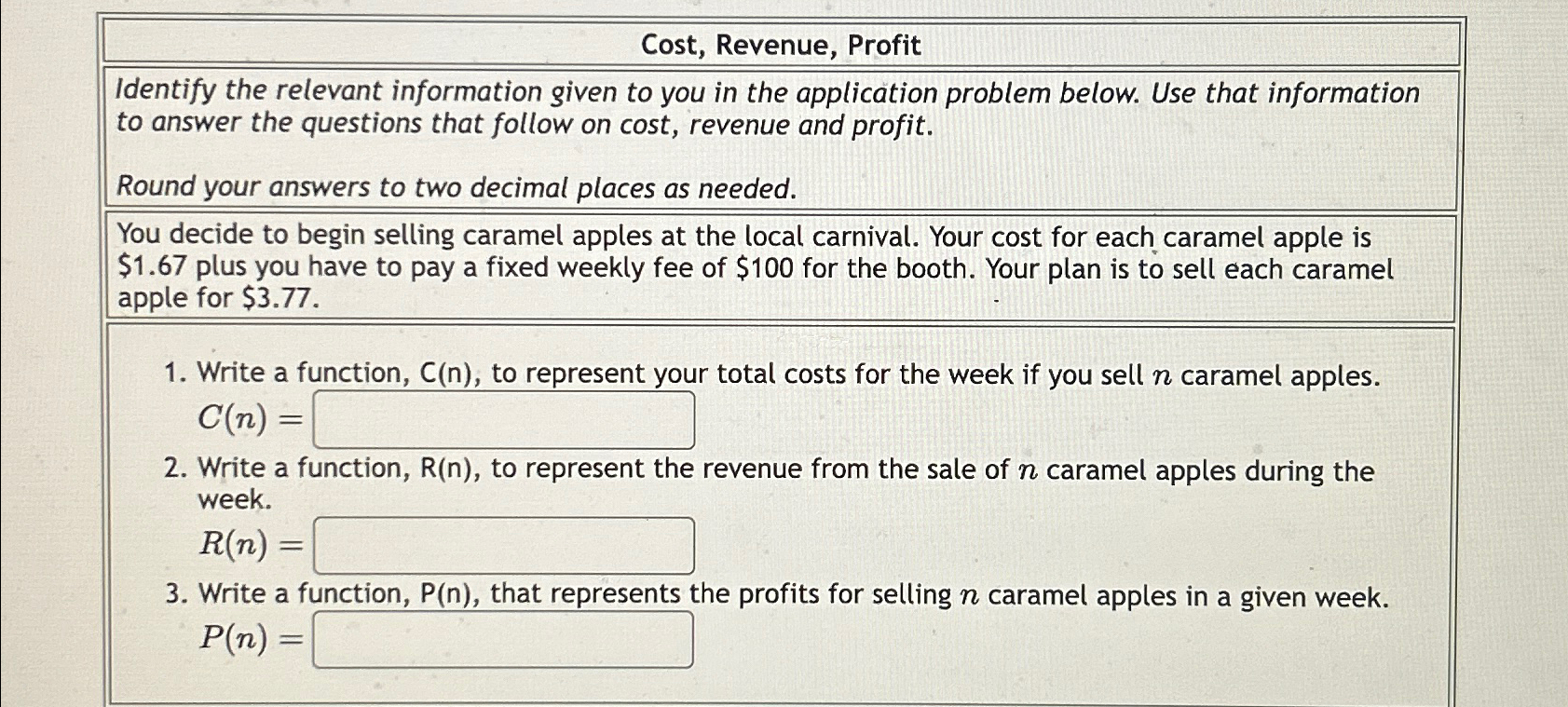Click the rounding instructions sentence
The image size is (1568, 707).
coord(454,187)
